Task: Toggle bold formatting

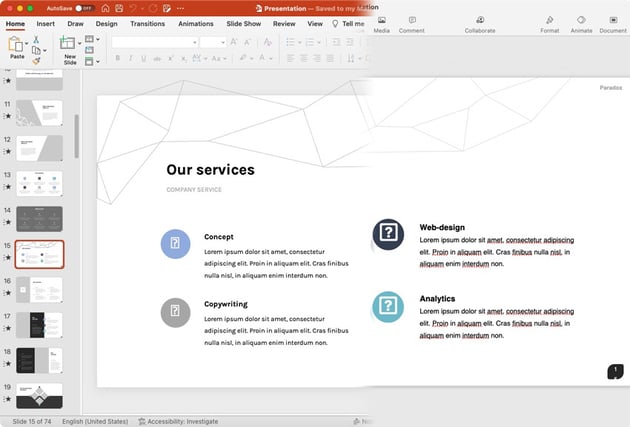Action: pyautogui.click(x=116, y=59)
